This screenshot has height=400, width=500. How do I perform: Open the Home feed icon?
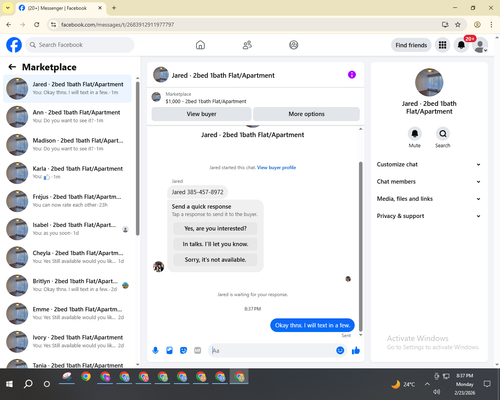click(x=200, y=45)
